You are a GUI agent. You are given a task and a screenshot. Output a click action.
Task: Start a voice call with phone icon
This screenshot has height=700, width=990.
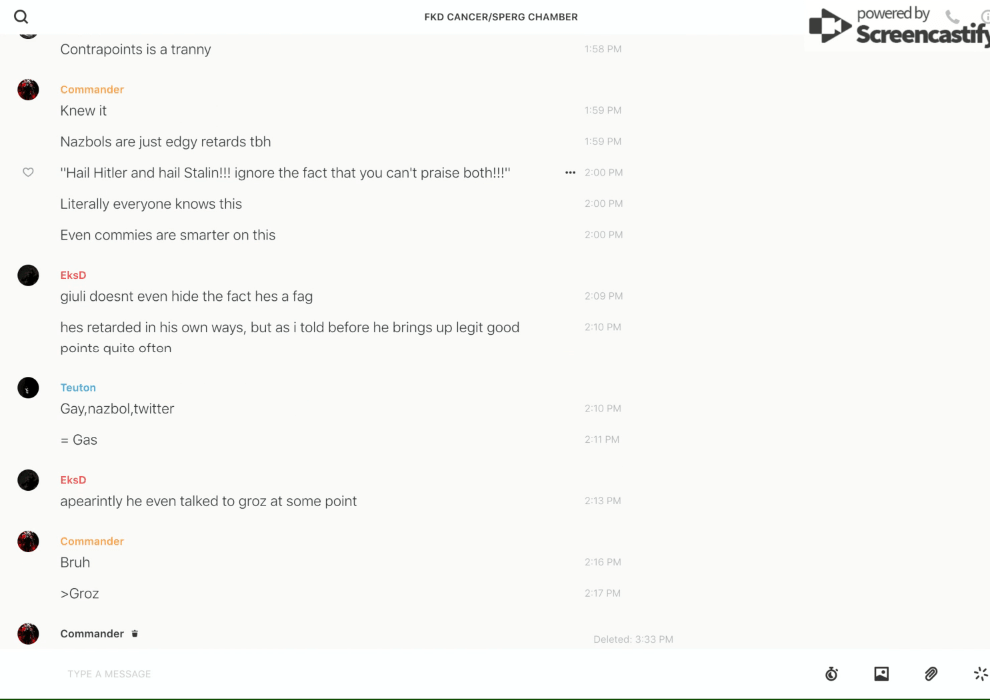[952, 17]
